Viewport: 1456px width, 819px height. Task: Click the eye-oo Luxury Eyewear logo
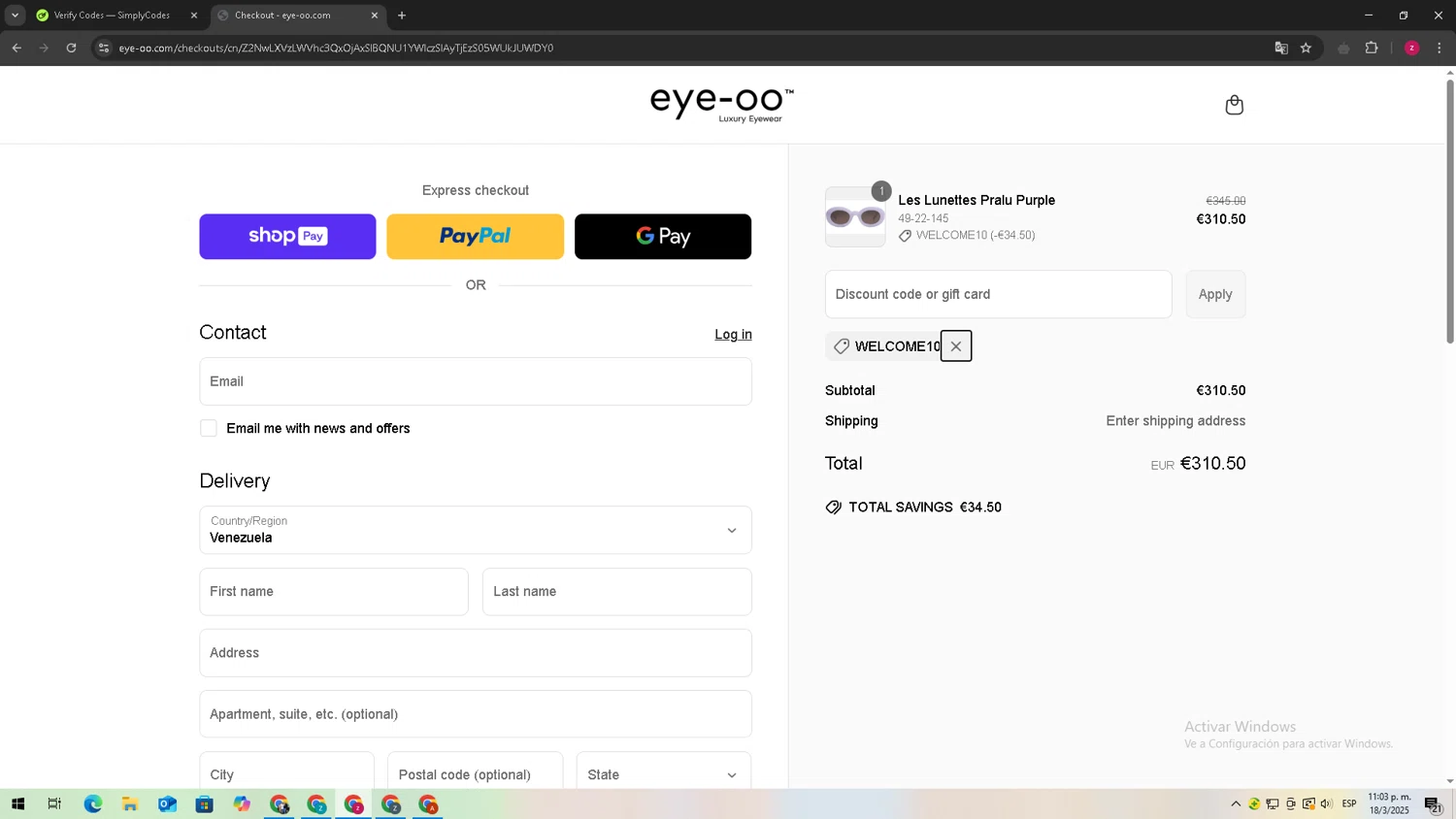[x=721, y=105]
